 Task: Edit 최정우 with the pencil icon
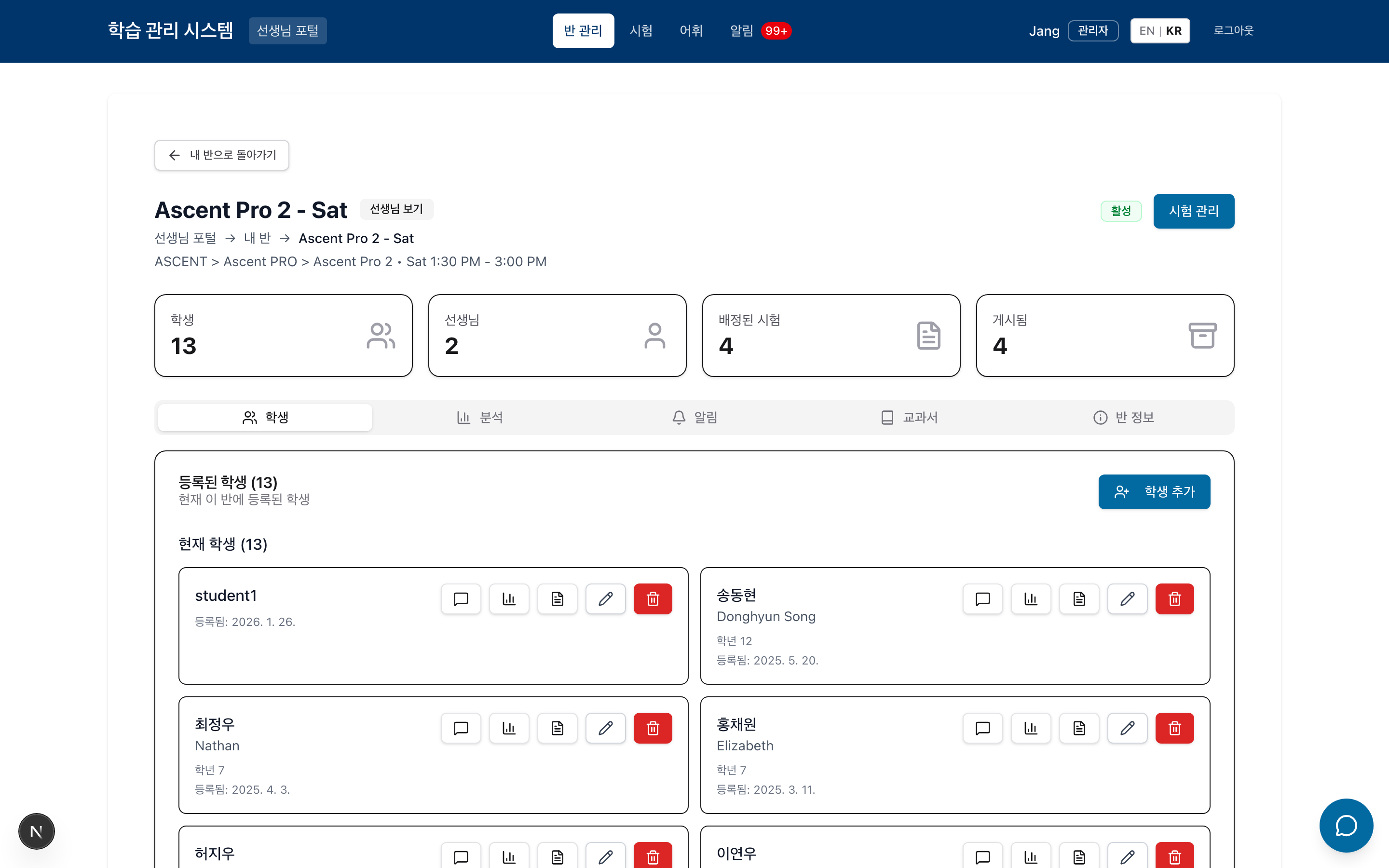pos(605,728)
